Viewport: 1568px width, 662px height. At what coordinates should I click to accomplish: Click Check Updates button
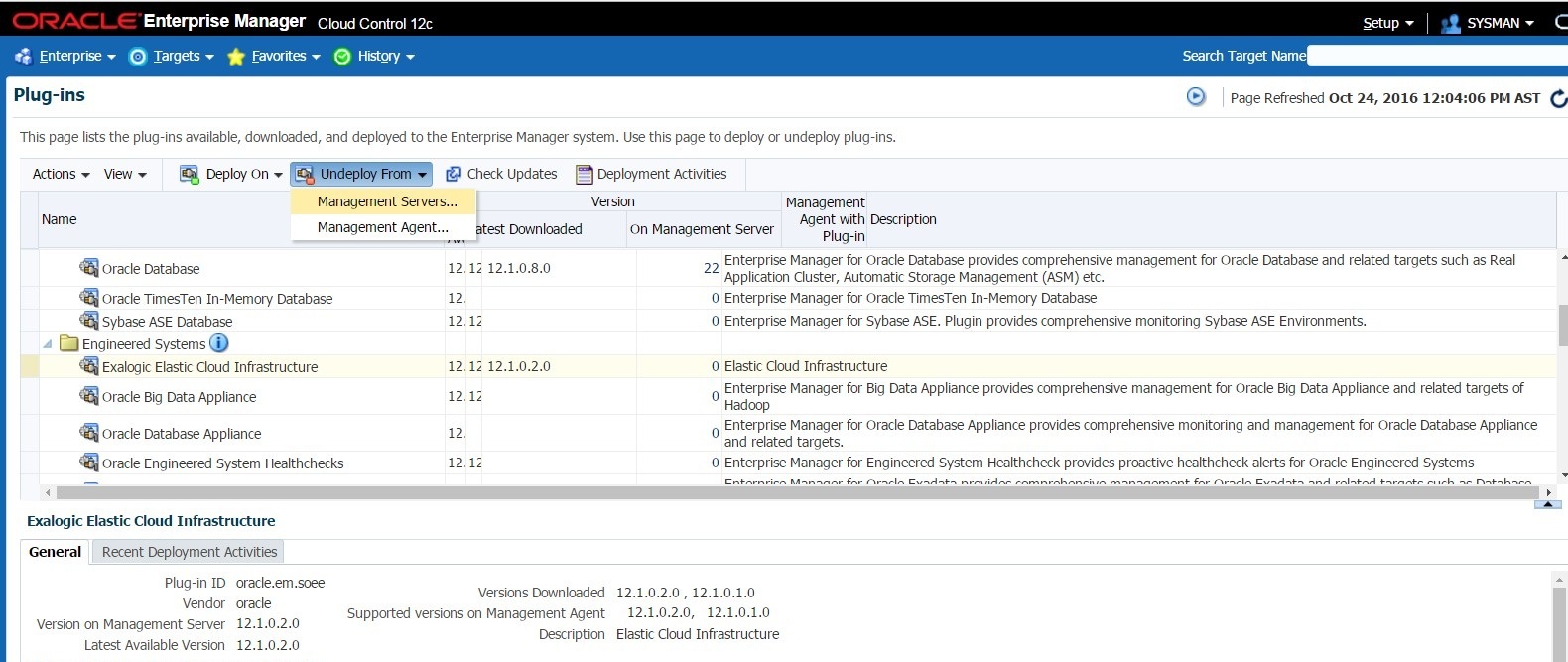(x=501, y=174)
